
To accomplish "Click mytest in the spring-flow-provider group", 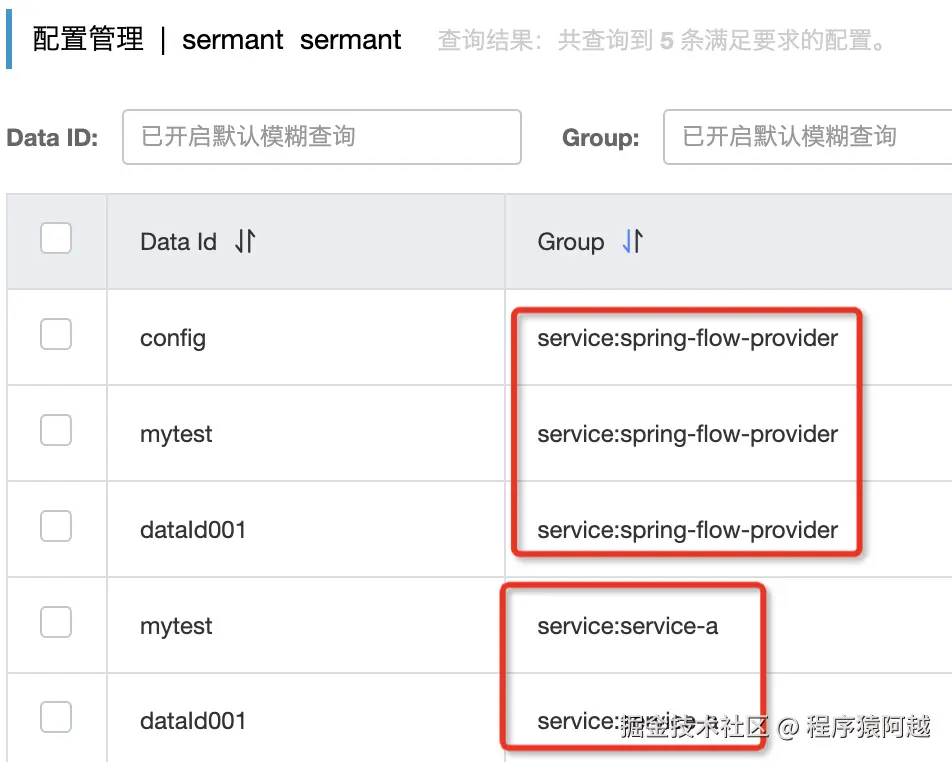I will point(176,434).
